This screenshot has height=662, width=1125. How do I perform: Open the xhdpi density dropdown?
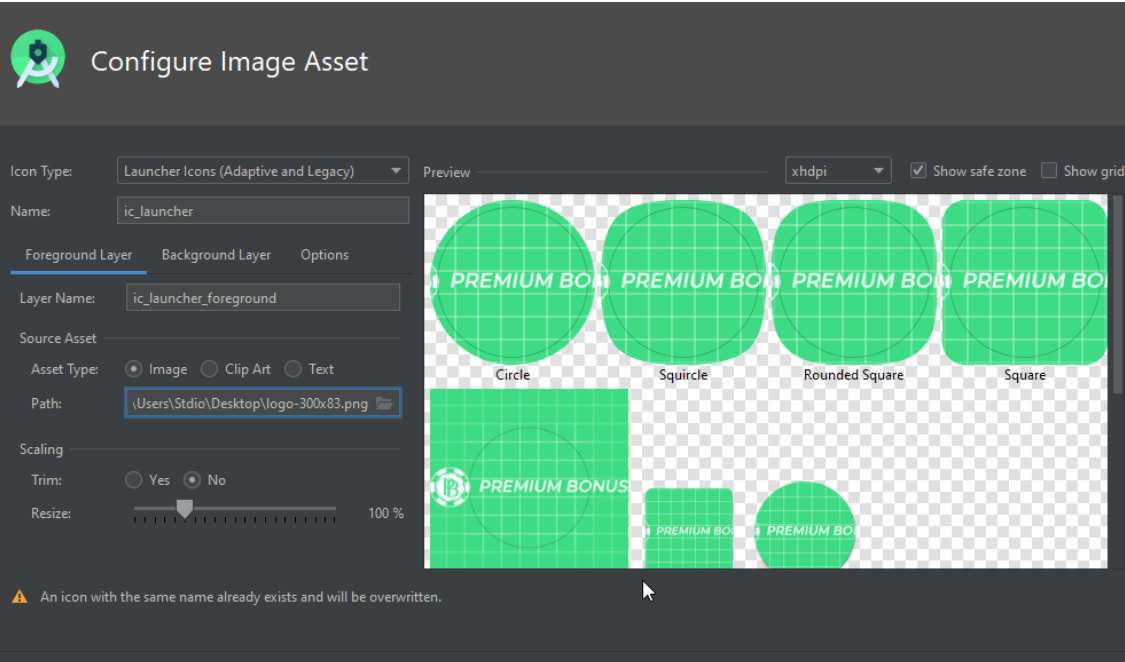click(x=838, y=171)
